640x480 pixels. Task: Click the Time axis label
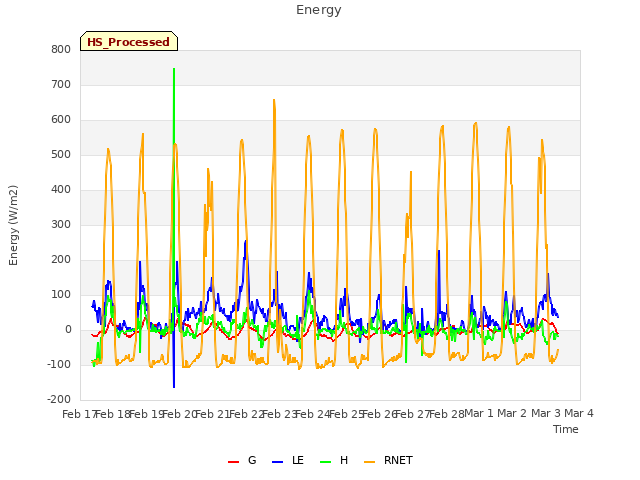[566, 429]
